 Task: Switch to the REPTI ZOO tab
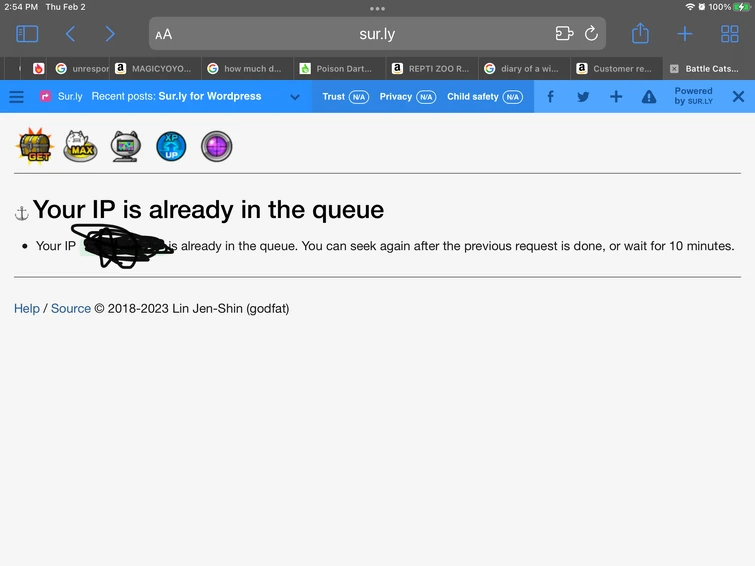click(x=432, y=68)
